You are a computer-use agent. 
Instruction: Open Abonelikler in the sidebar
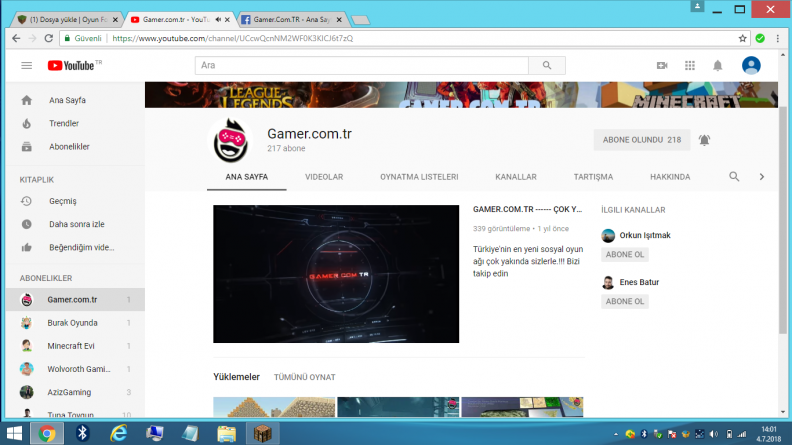[x=75, y=146]
